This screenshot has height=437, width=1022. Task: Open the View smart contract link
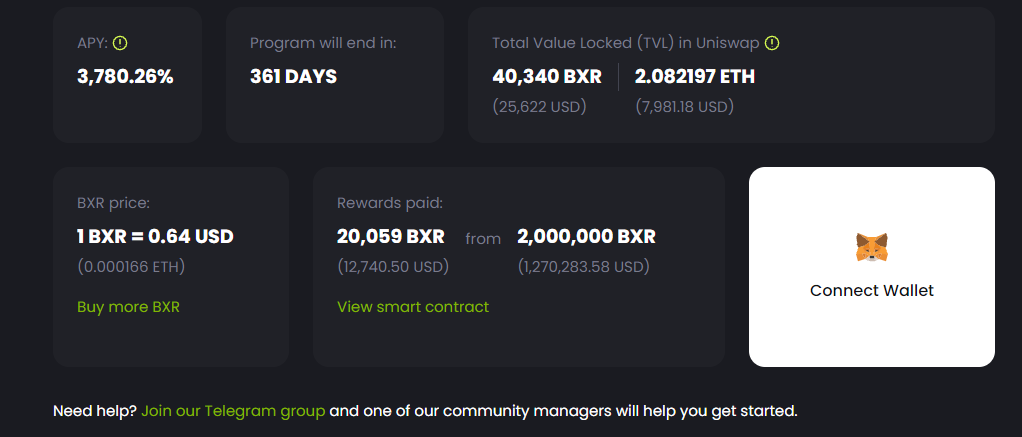pos(413,307)
